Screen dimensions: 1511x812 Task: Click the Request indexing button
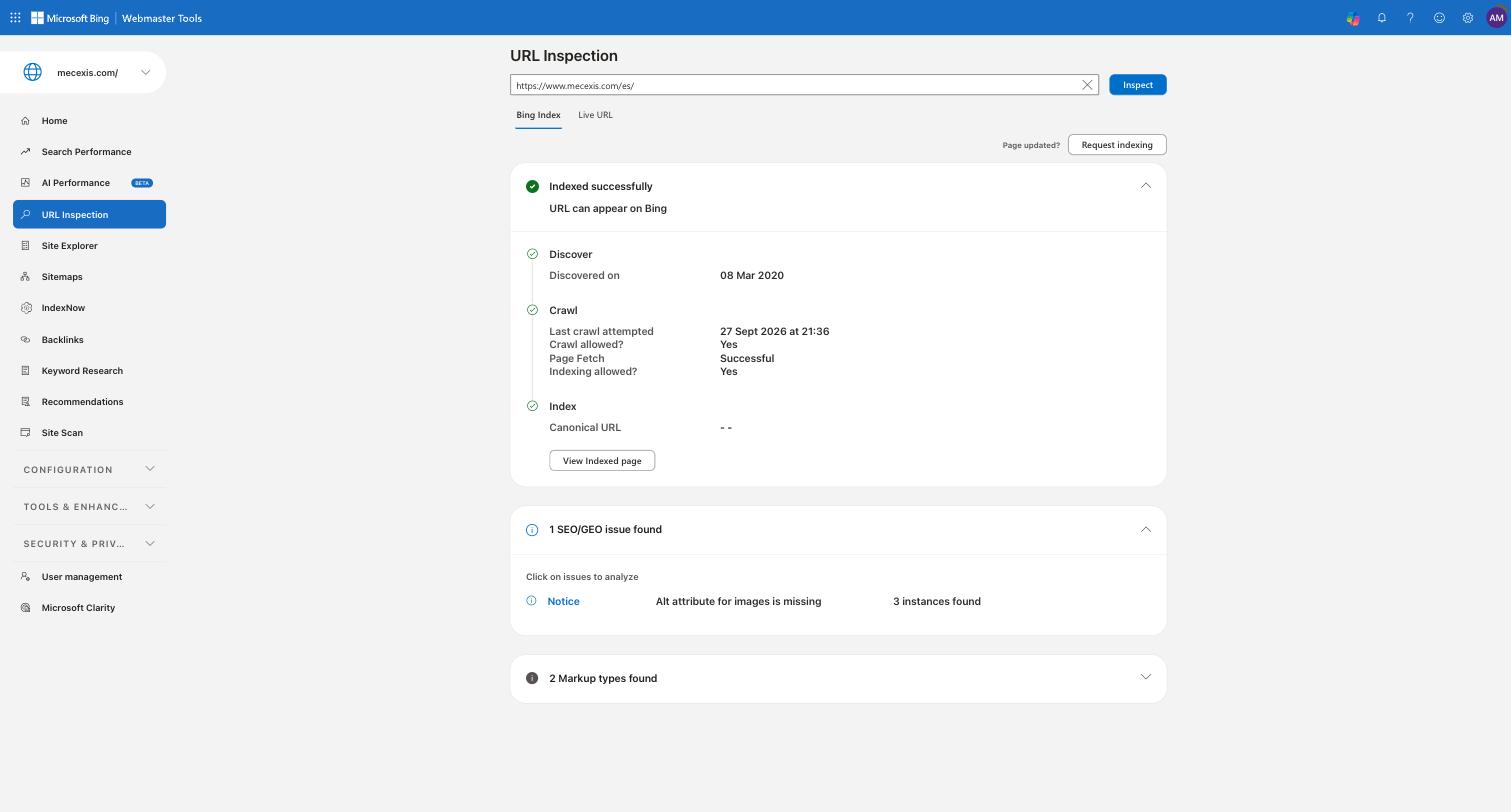tap(1117, 145)
